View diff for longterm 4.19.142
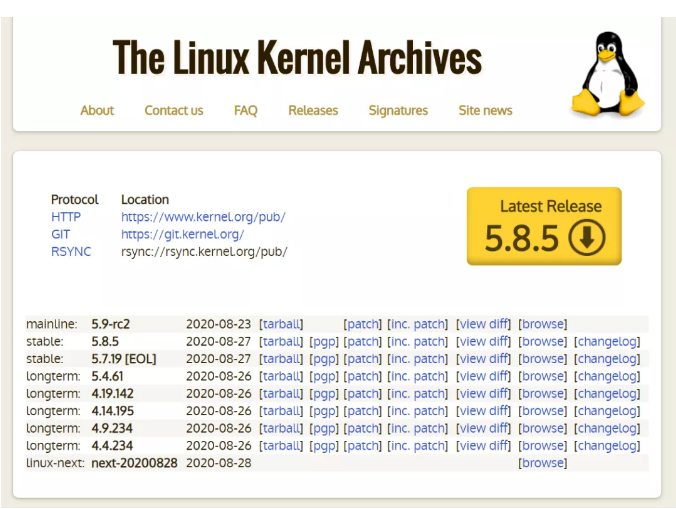 click(483, 393)
